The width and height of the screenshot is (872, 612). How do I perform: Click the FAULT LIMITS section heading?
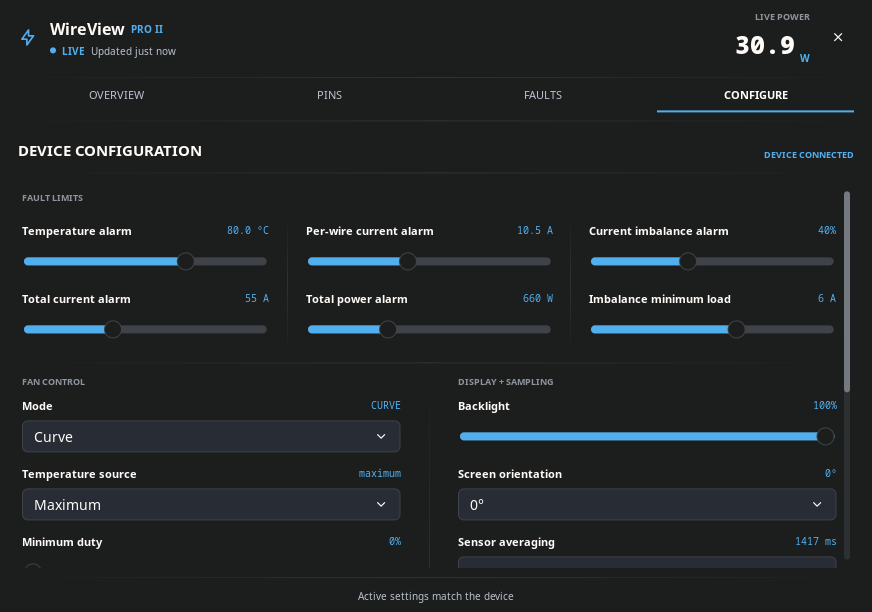coord(52,198)
